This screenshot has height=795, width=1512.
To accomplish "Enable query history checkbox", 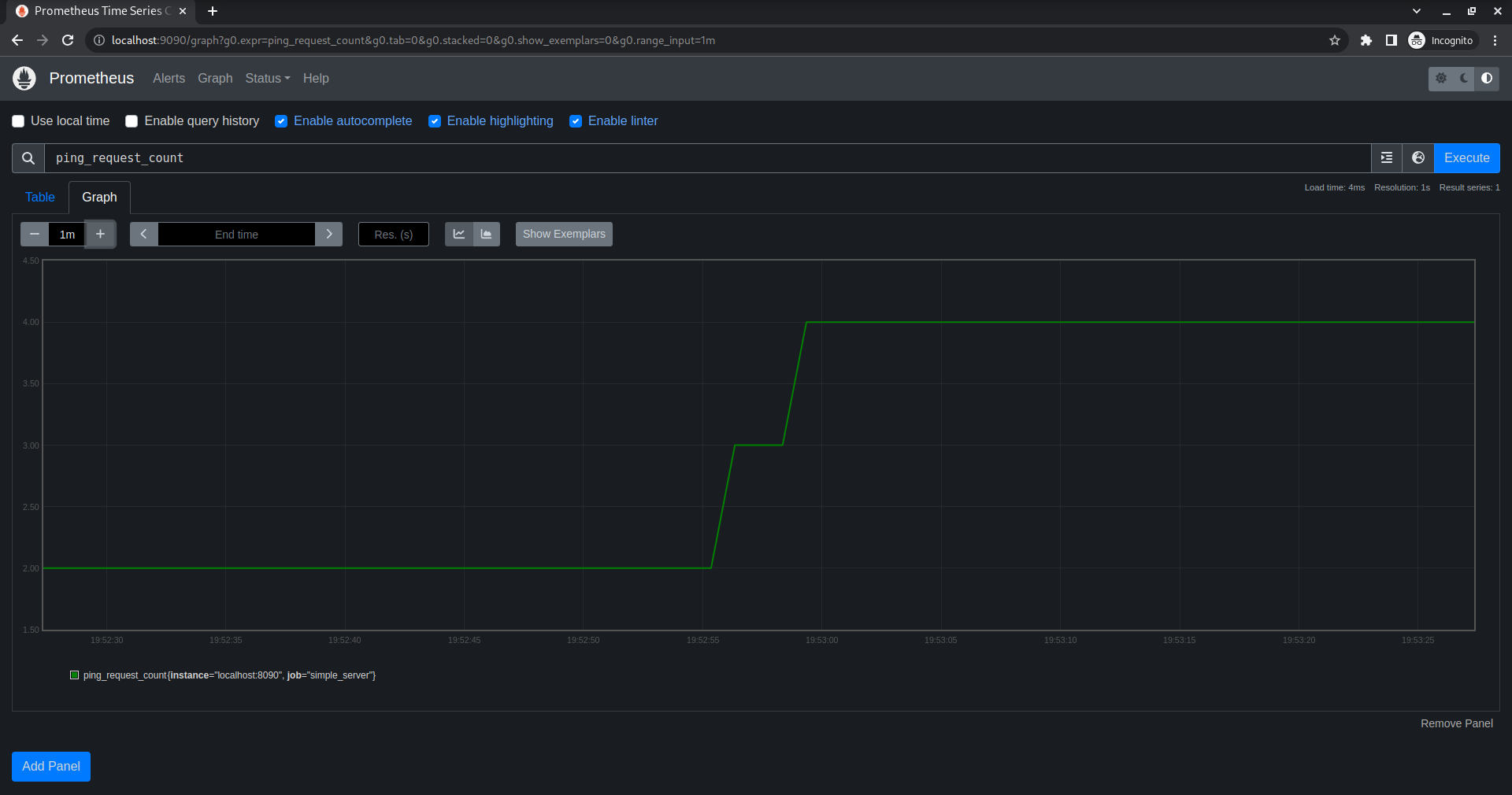I will click(x=132, y=121).
